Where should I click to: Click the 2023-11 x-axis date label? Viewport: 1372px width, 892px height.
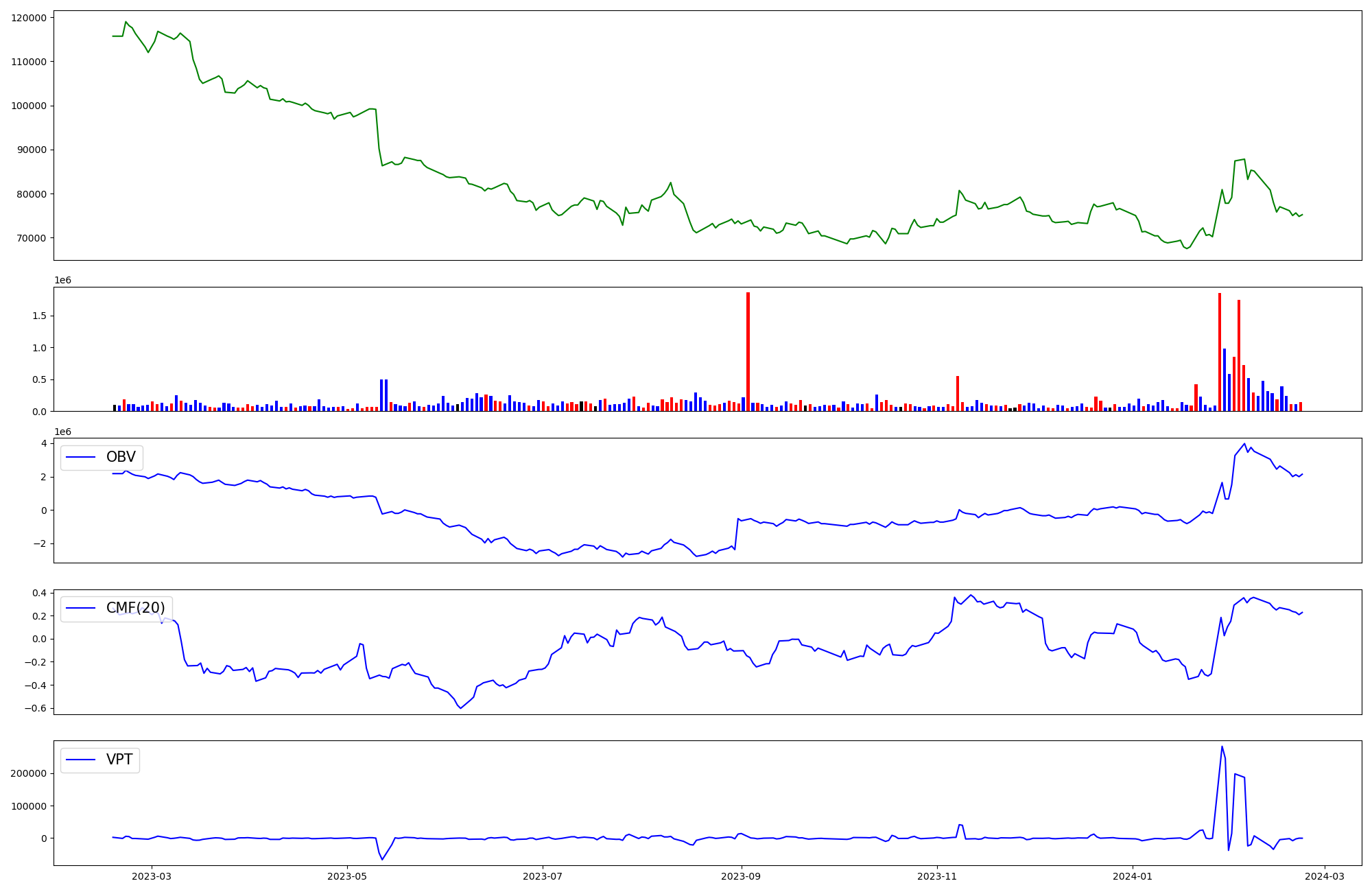click(937, 876)
